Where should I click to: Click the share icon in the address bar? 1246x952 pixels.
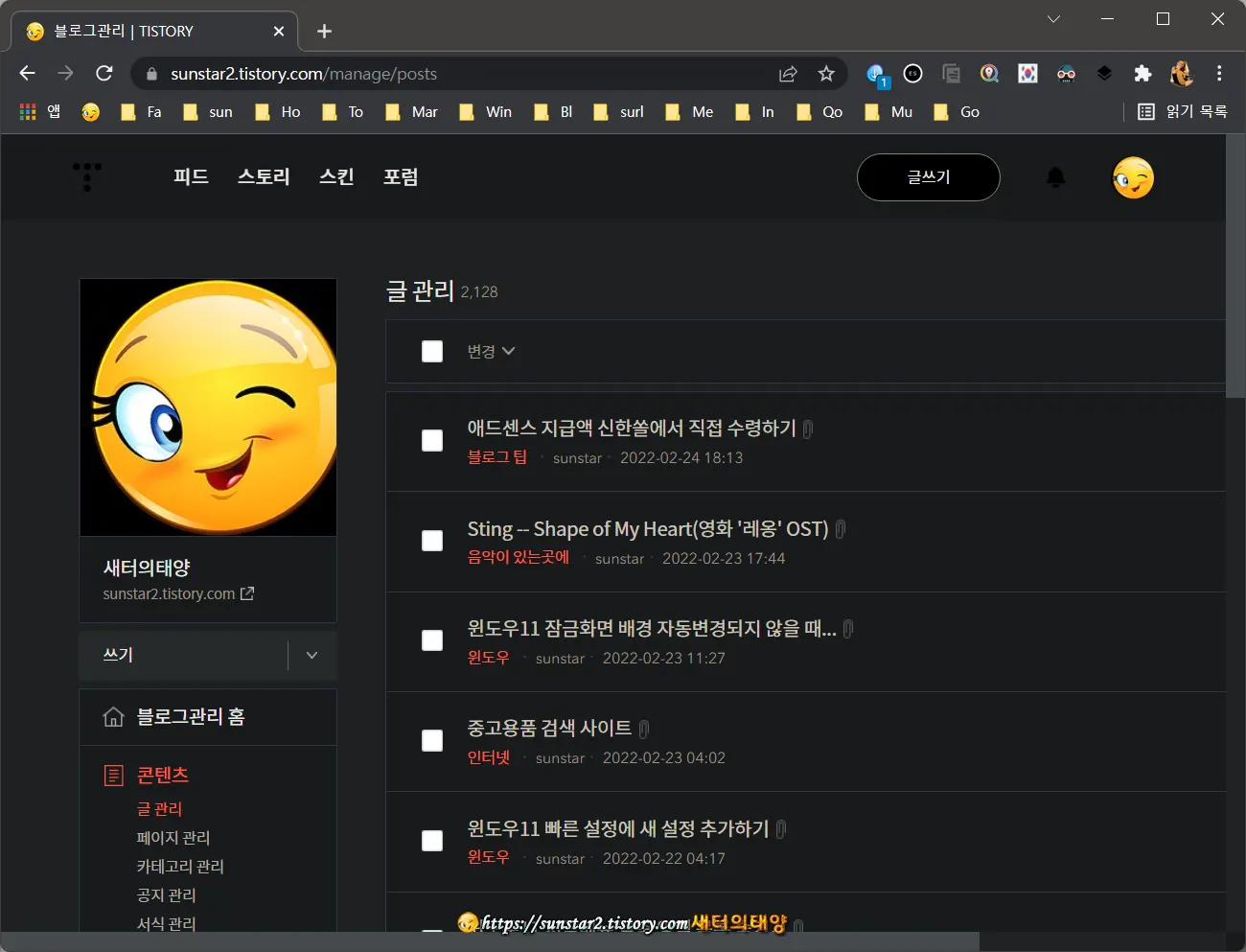tap(787, 73)
